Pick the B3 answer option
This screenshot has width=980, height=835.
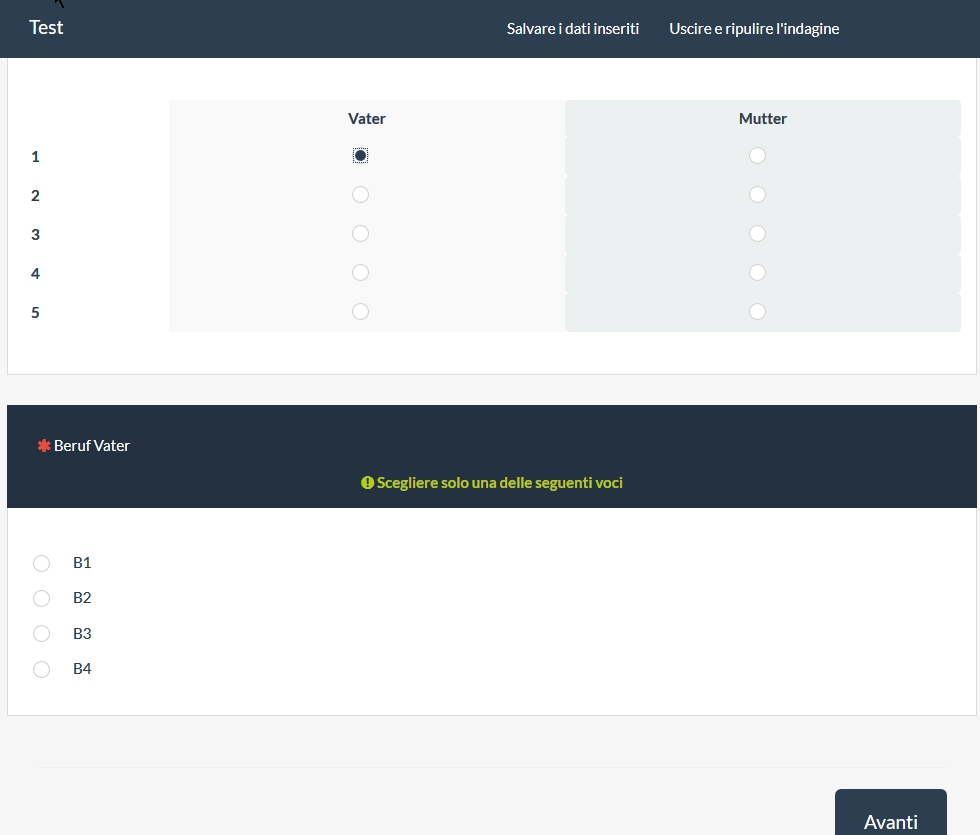[42, 634]
